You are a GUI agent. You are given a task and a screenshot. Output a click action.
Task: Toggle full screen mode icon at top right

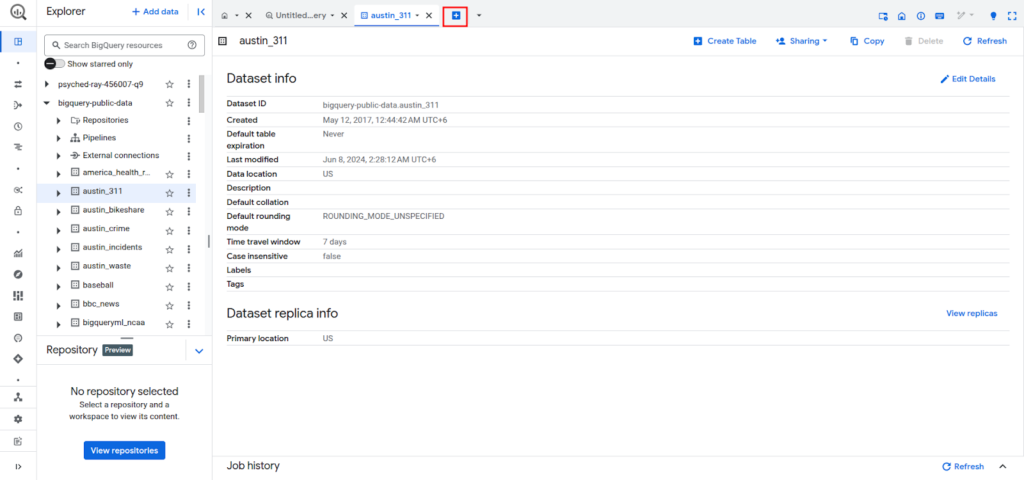[1012, 16]
